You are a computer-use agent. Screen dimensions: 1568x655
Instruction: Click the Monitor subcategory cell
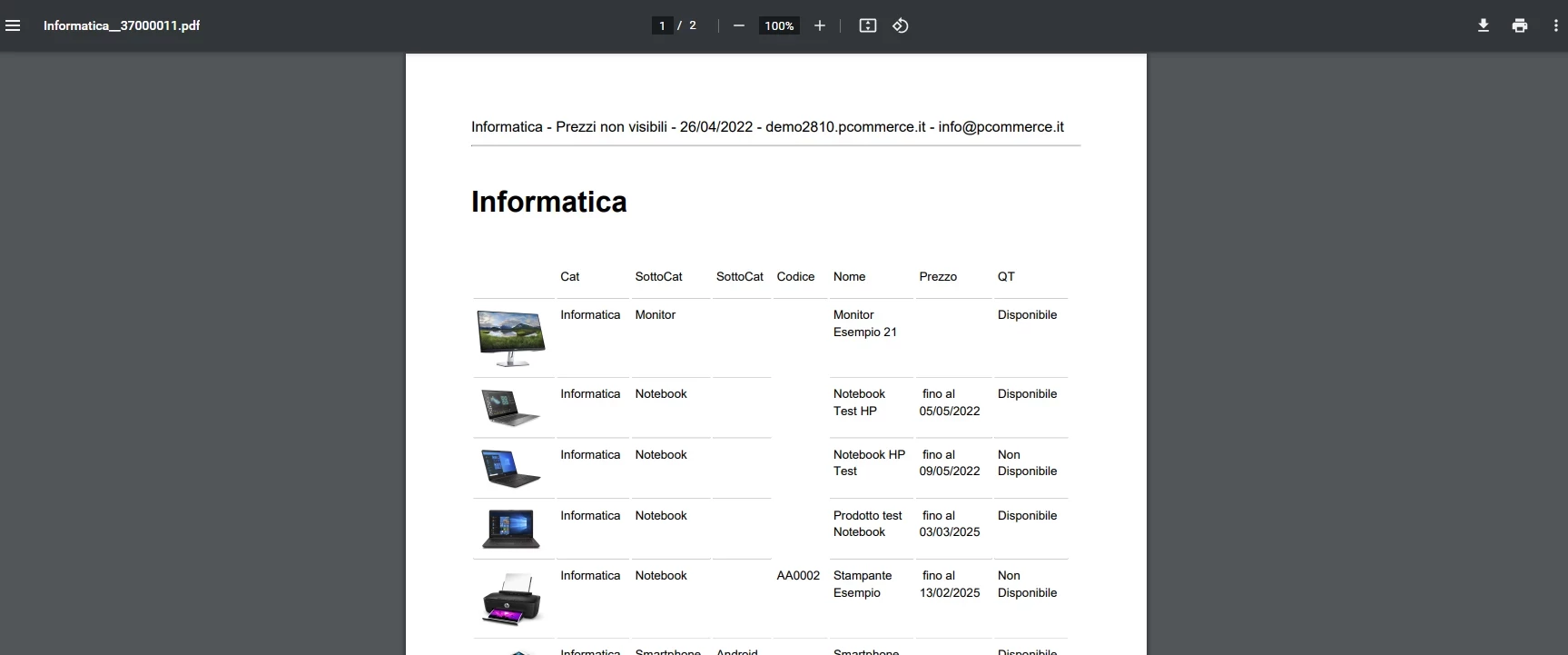coord(656,314)
